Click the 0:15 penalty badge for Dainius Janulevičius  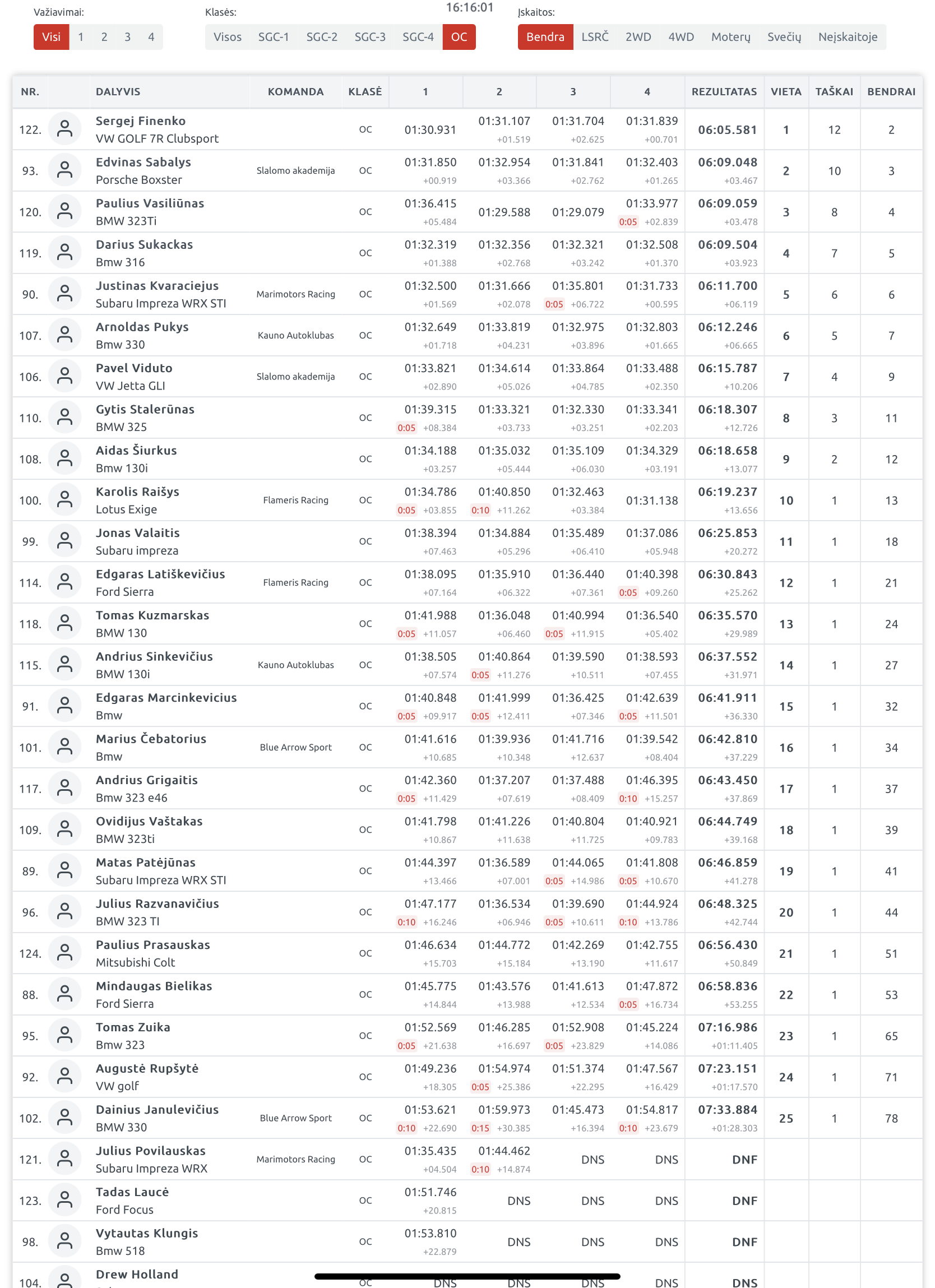coord(480,1128)
